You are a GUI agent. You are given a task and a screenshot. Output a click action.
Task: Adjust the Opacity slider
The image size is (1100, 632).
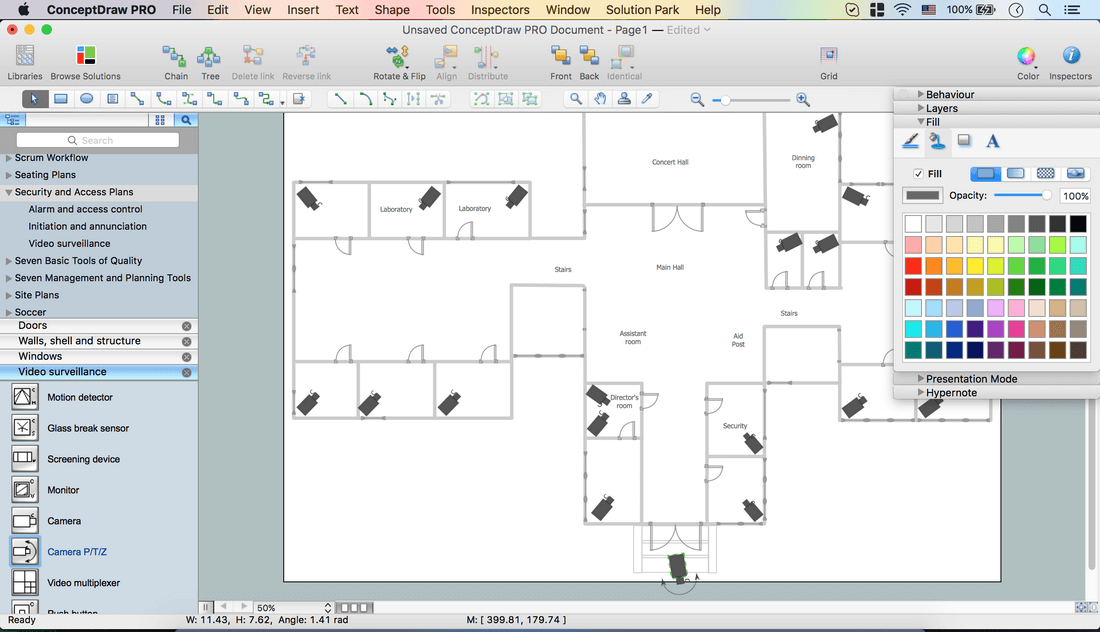click(x=1023, y=195)
